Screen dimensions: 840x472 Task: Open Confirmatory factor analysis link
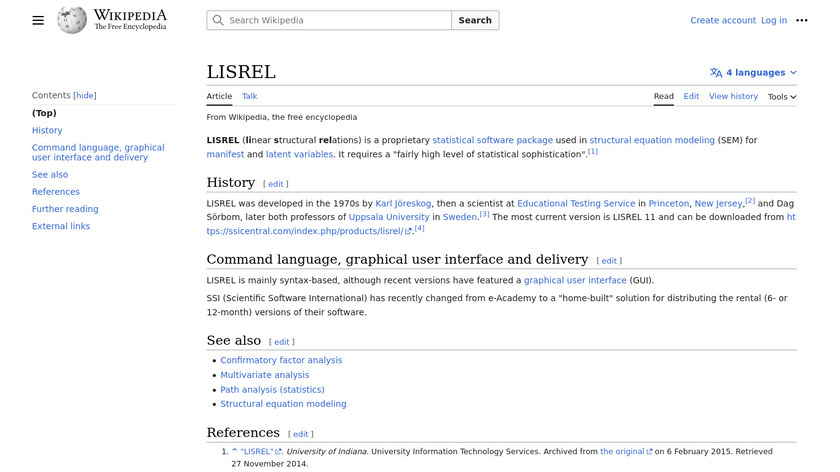click(x=281, y=360)
